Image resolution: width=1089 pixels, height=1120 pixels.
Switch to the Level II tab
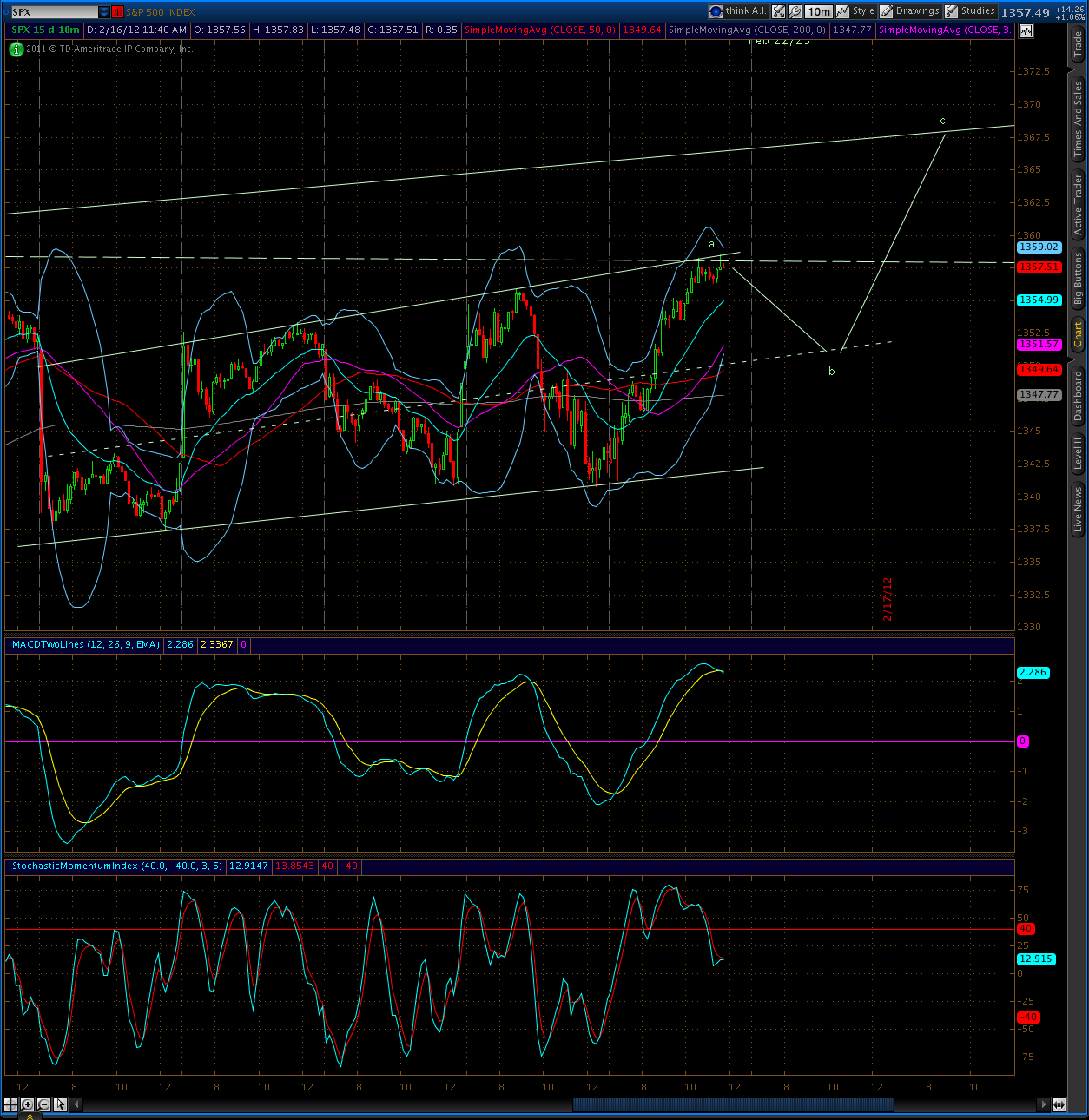1078,453
